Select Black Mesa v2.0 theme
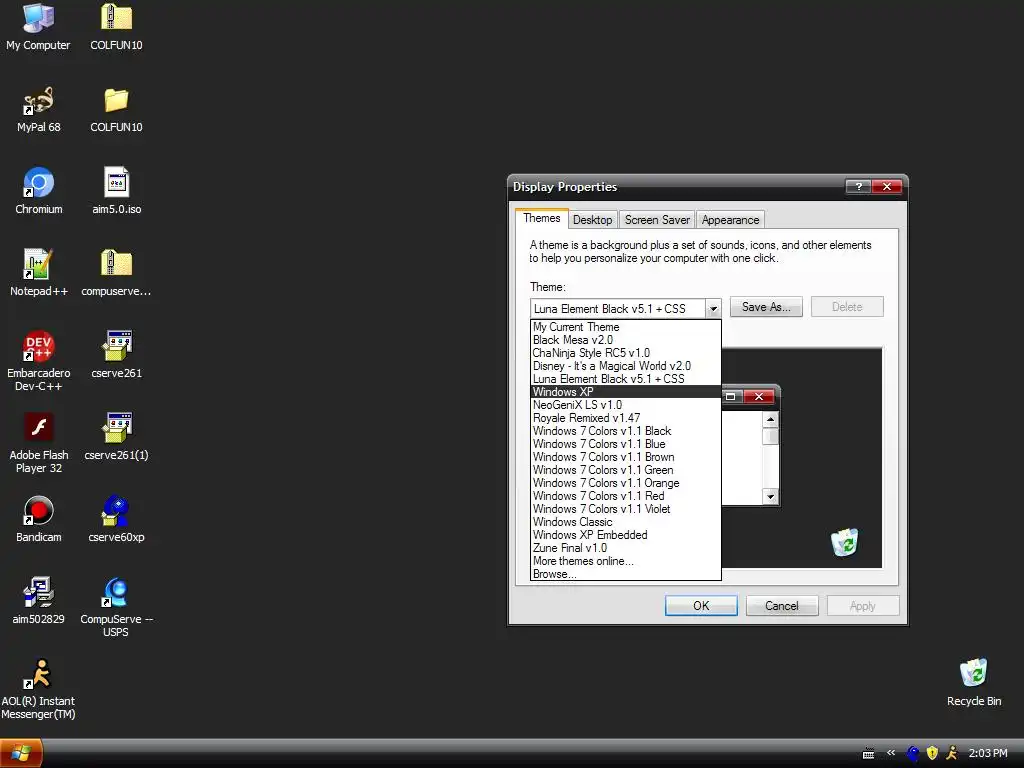 [x=626, y=340]
